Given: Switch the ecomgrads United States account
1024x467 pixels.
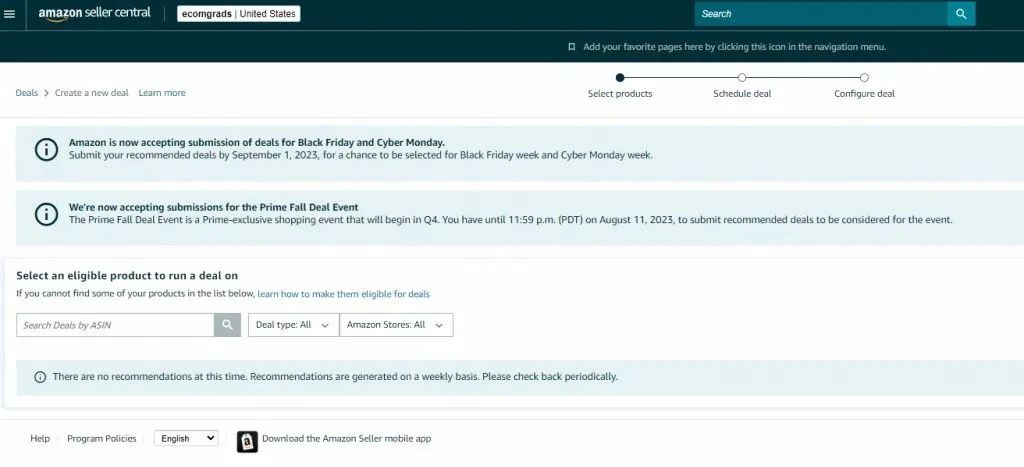Looking at the screenshot, I should pos(238,14).
